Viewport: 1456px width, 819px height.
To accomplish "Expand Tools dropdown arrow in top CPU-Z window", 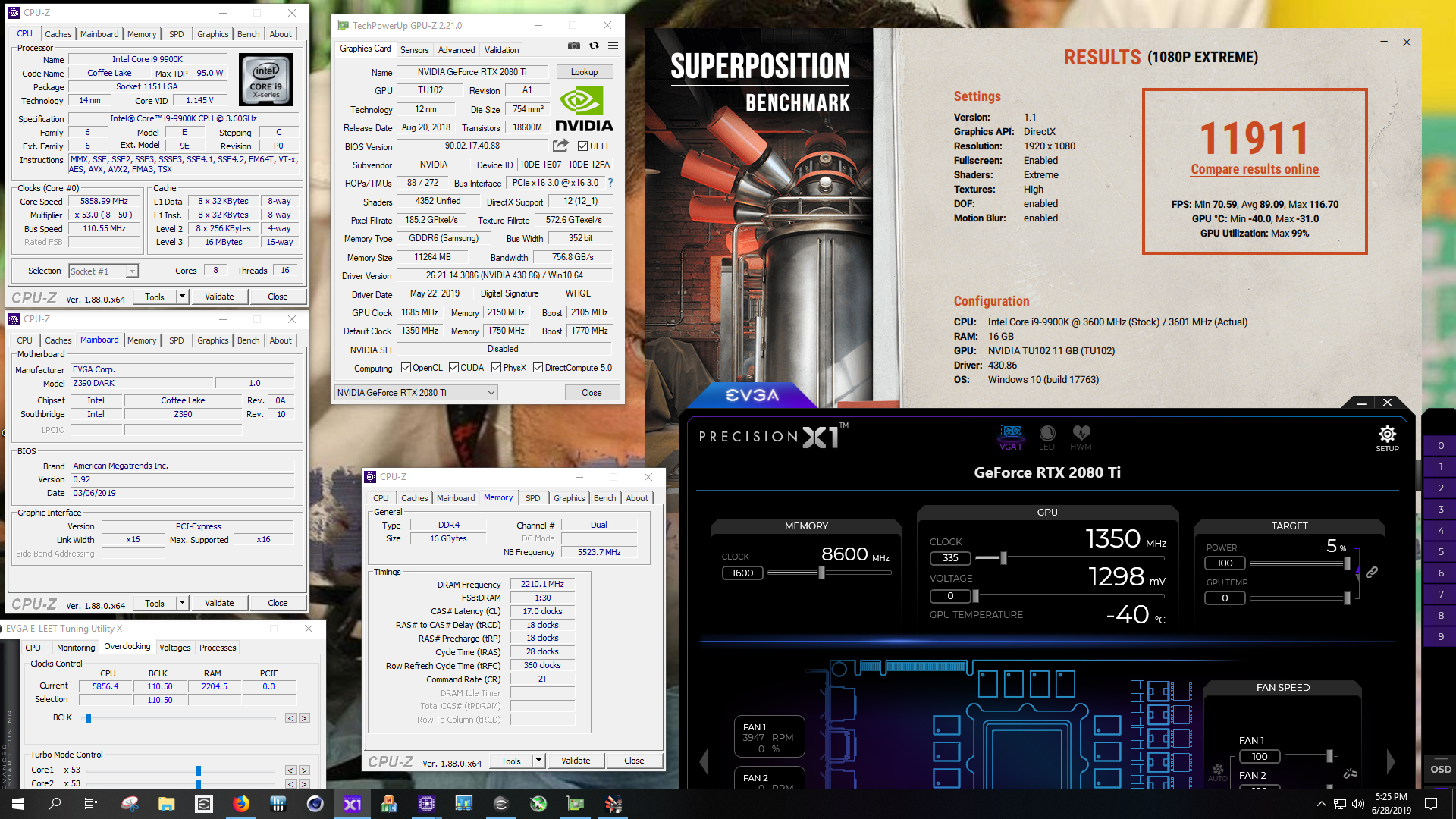I will point(182,297).
